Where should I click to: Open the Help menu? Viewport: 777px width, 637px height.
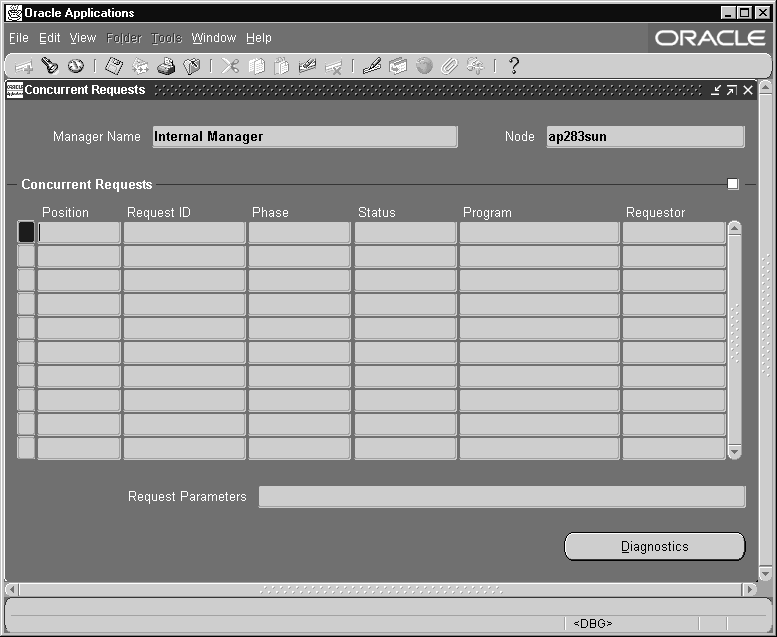tap(259, 38)
